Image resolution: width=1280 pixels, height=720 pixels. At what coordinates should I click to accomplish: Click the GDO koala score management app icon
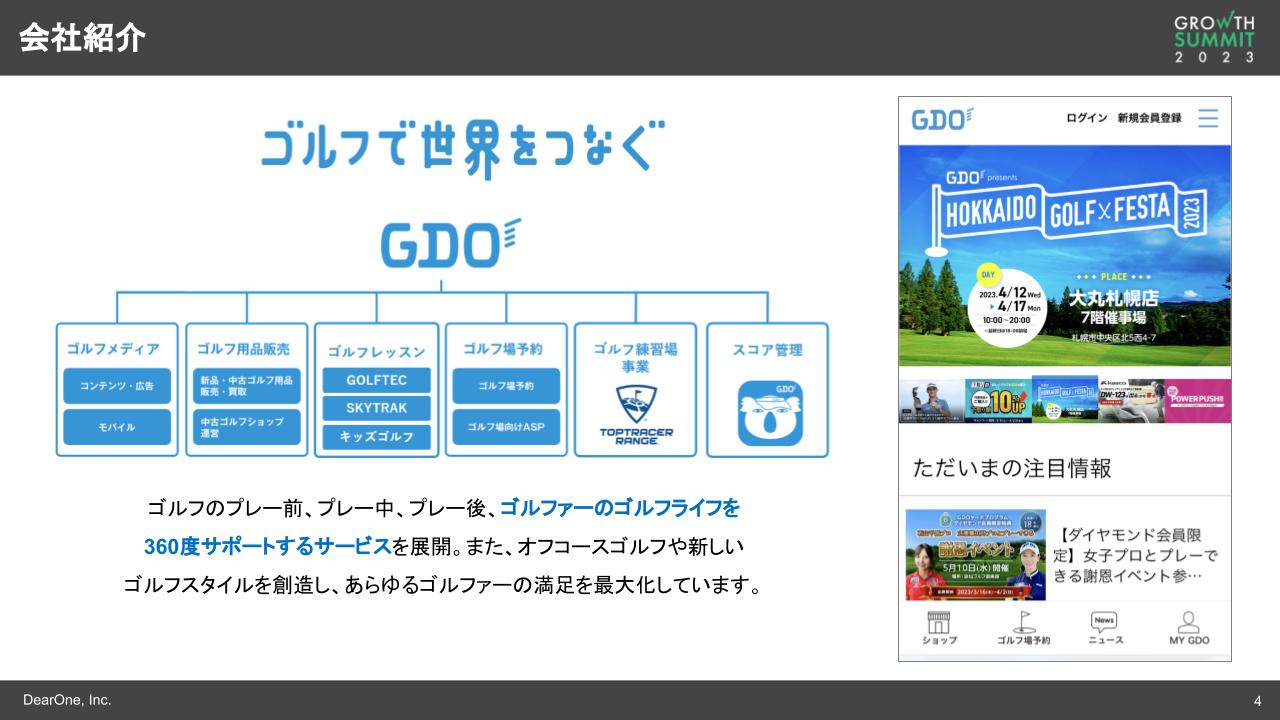pos(767,412)
